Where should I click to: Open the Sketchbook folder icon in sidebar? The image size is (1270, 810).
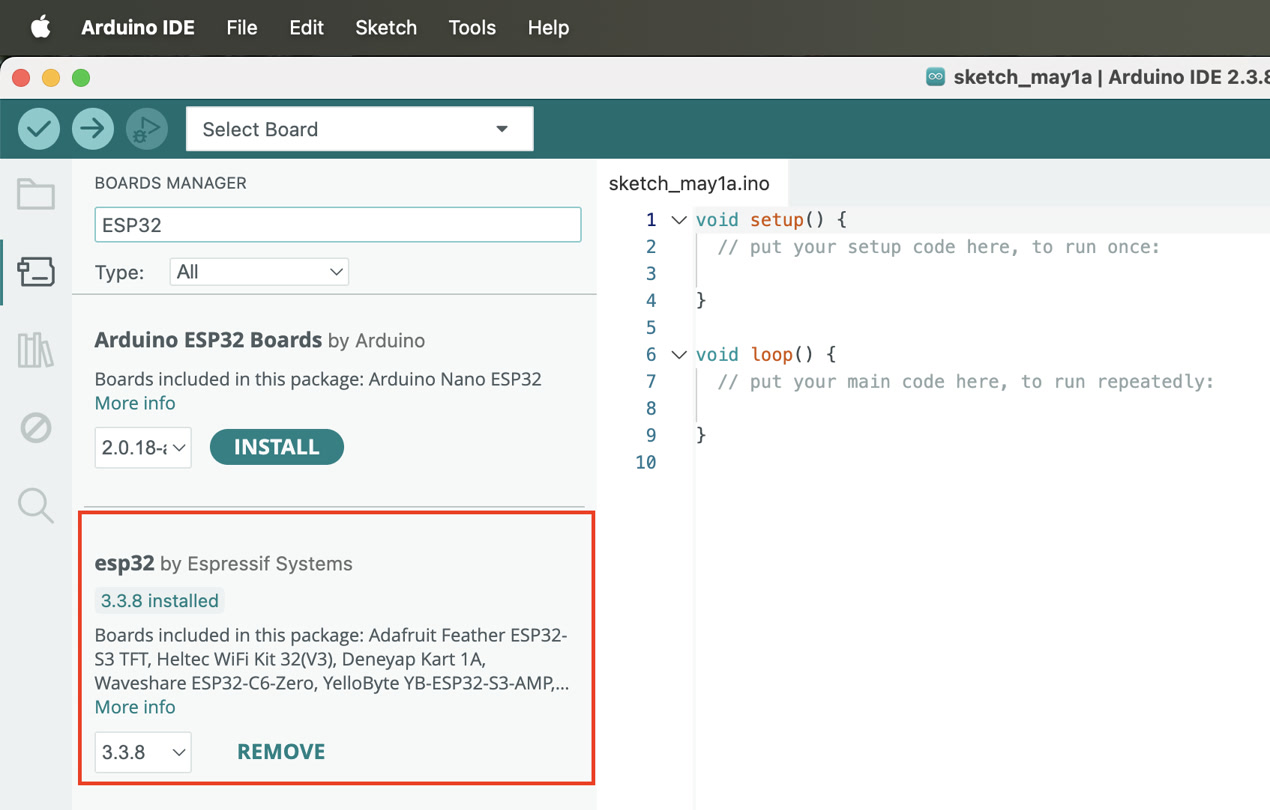click(x=36, y=194)
